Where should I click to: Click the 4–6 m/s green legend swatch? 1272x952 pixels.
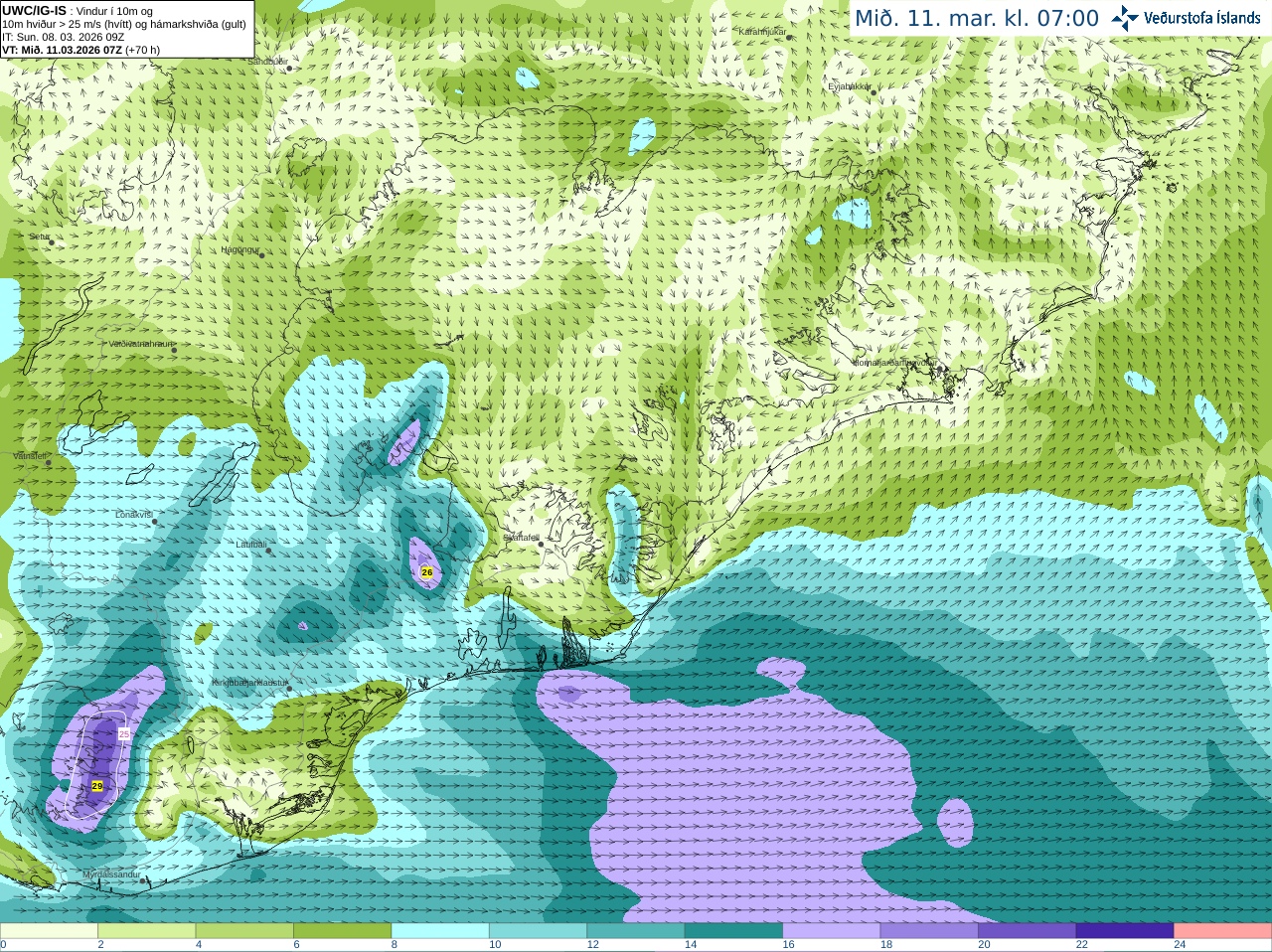click(x=244, y=931)
